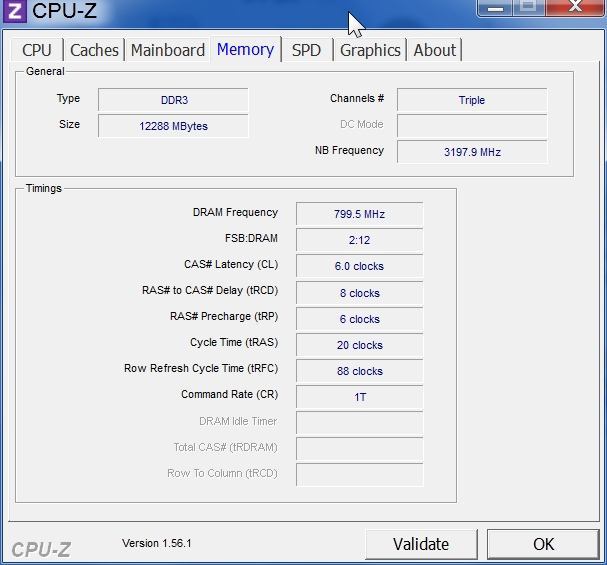Click the 'Channels #' label
This screenshot has width=607, height=565.
(x=357, y=98)
